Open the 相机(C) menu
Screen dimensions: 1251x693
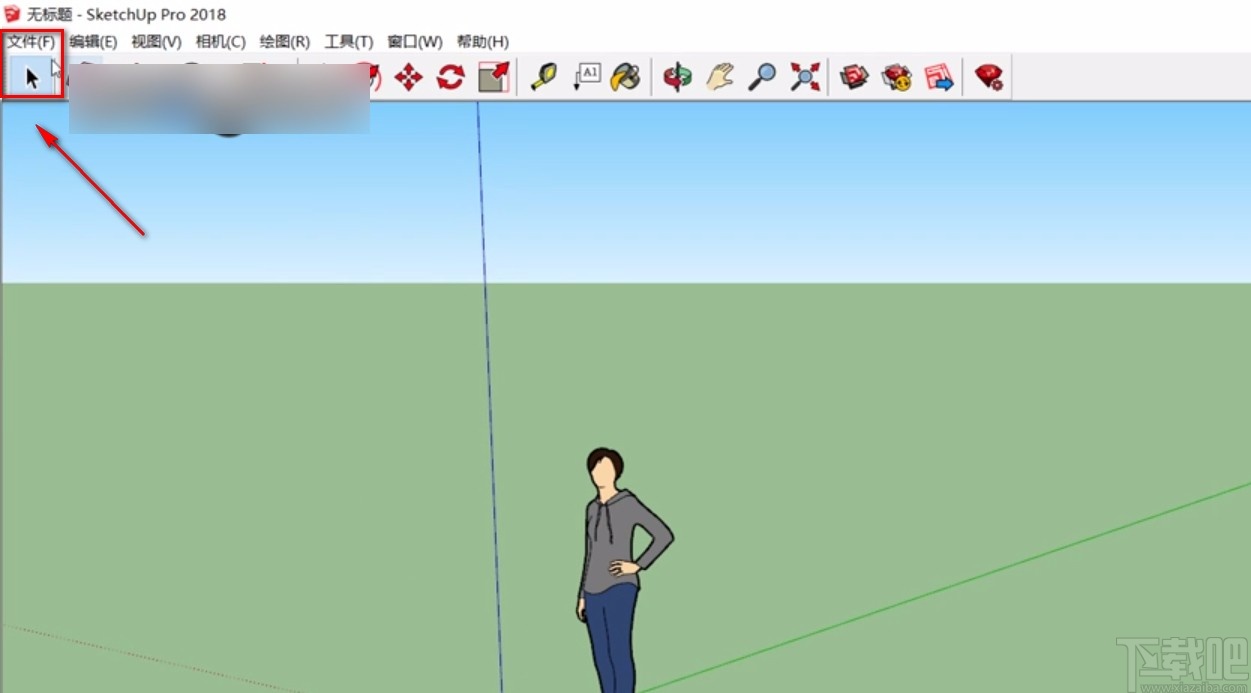coord(219,42)
